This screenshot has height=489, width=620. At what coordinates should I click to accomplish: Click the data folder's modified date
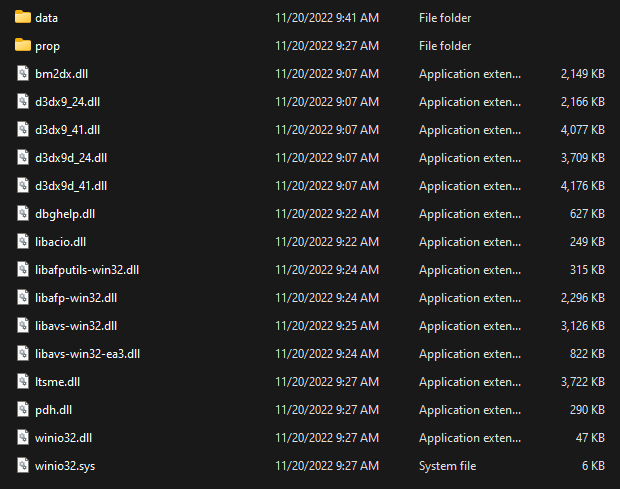pos(326,18)
